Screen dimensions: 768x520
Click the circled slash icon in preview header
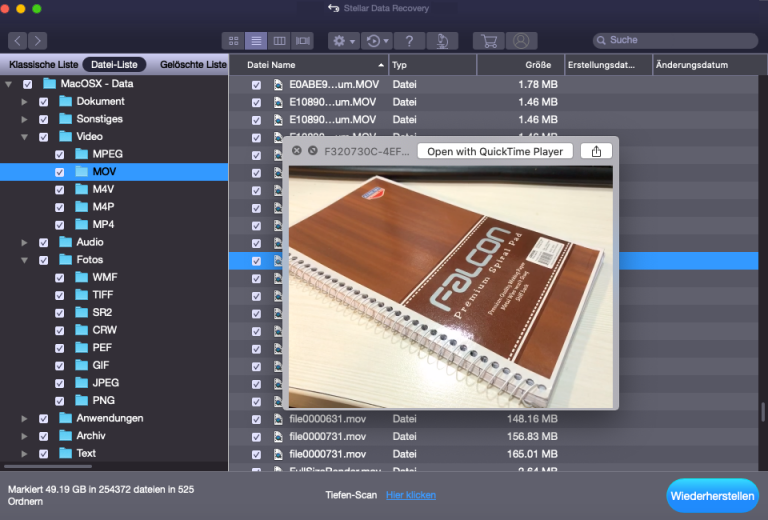click(313, 151)
